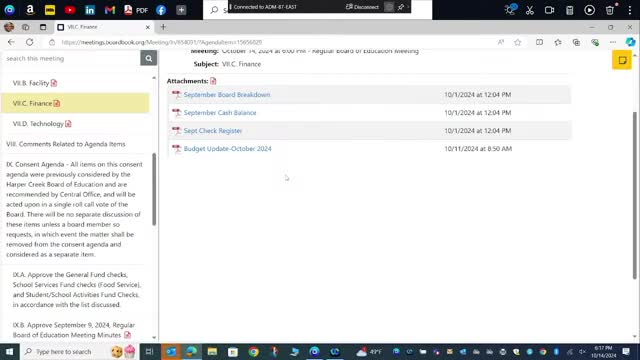
Task: Open the Favorites list in Edge toolbar
Action: click(x=558, y=42)
